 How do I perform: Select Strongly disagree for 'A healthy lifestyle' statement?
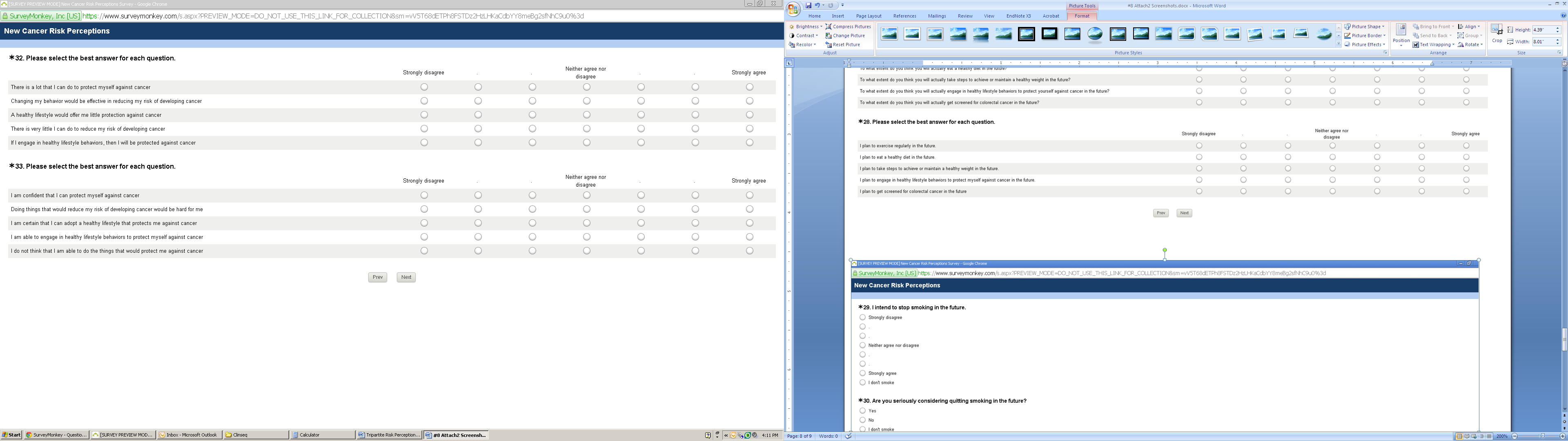pyautogui.click(x=424, y=115)
